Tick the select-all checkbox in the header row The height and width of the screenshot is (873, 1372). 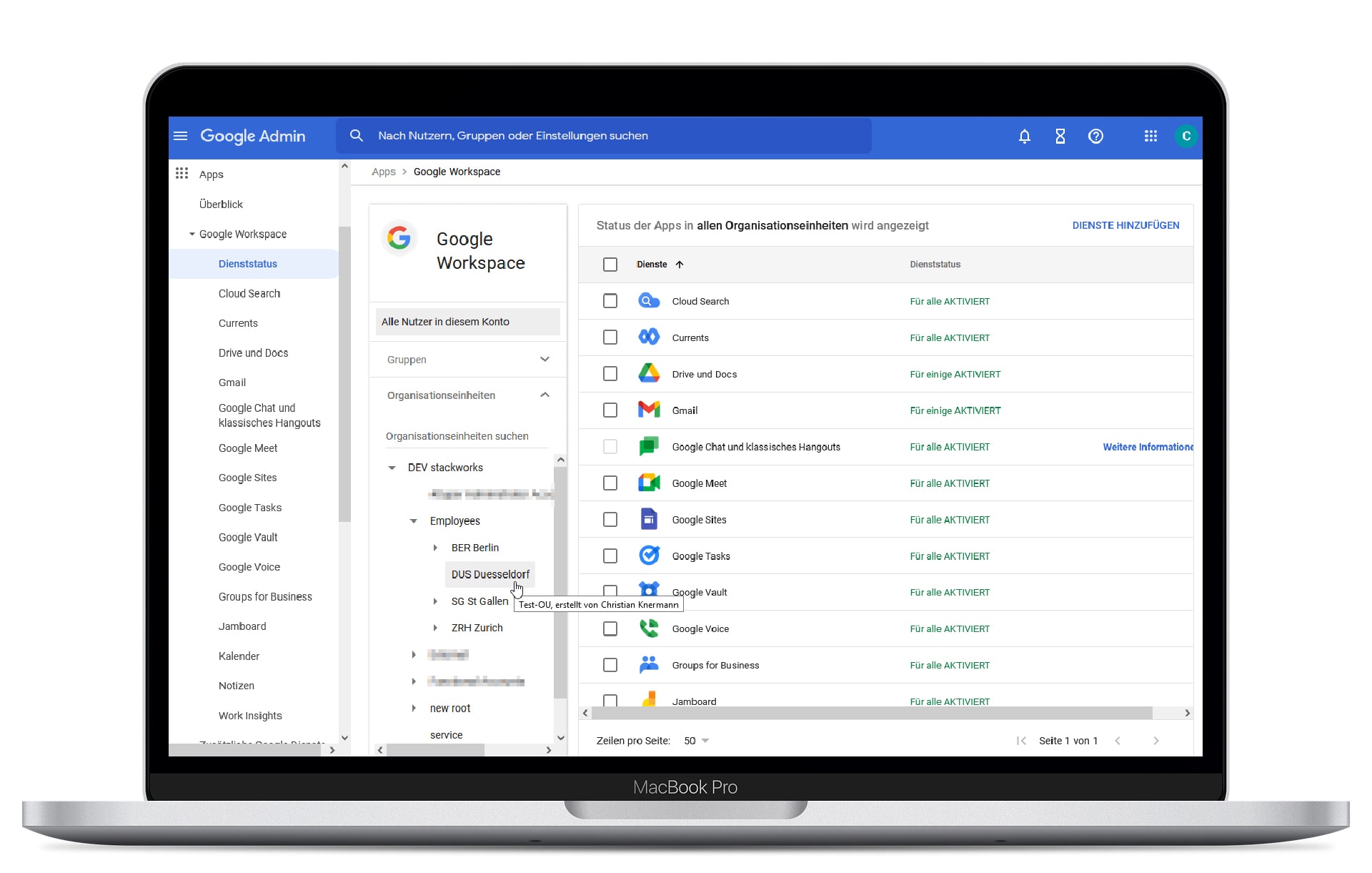coord(610,265)
